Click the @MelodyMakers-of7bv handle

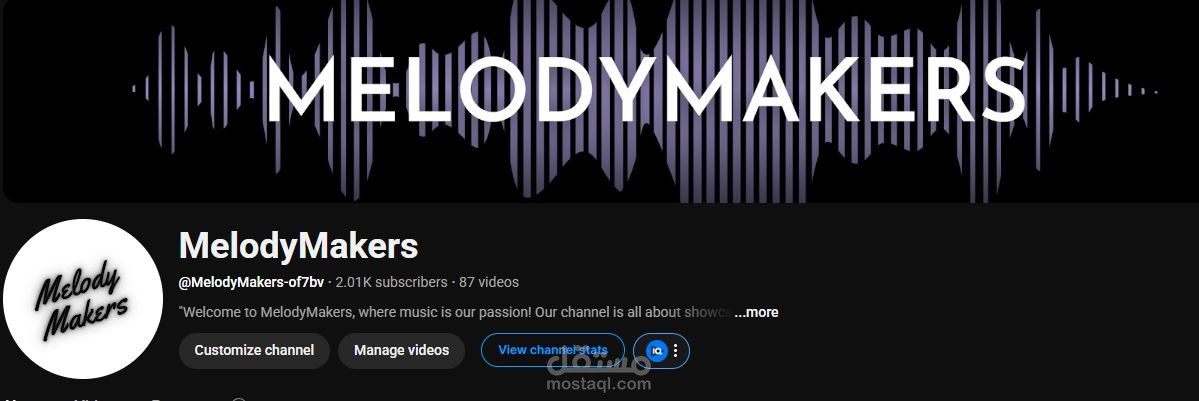[x=252, y=282]
